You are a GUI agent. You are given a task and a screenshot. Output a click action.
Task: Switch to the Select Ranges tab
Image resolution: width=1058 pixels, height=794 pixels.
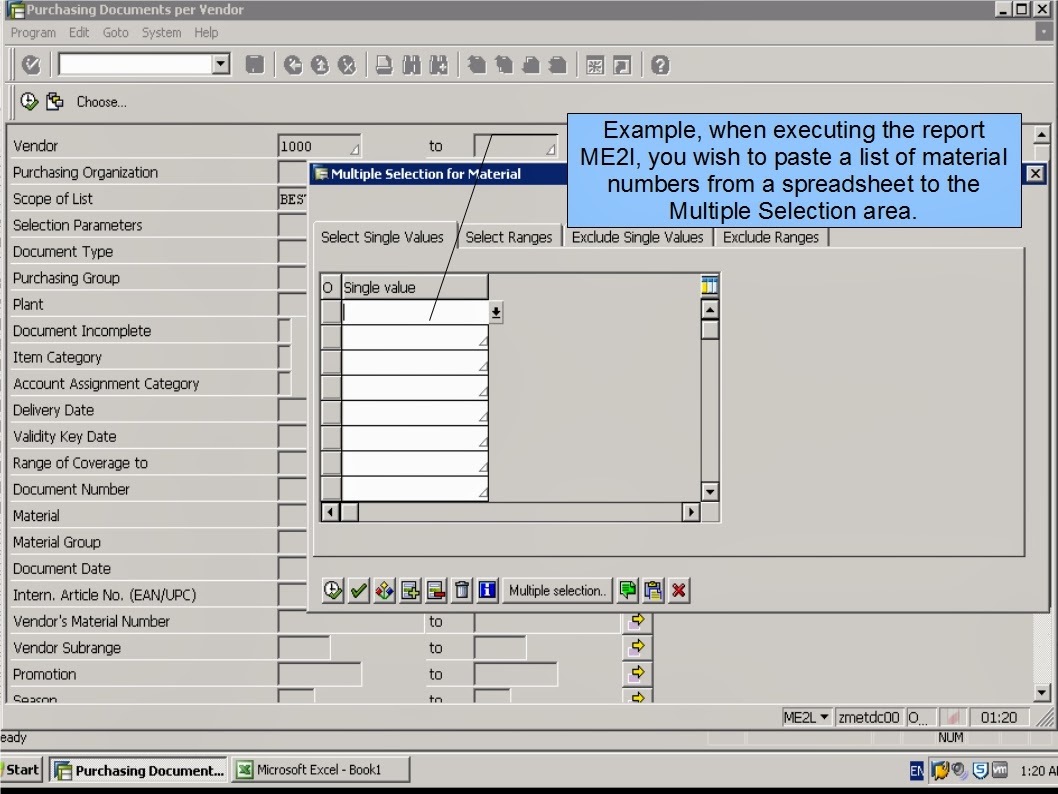click(510, 237)
